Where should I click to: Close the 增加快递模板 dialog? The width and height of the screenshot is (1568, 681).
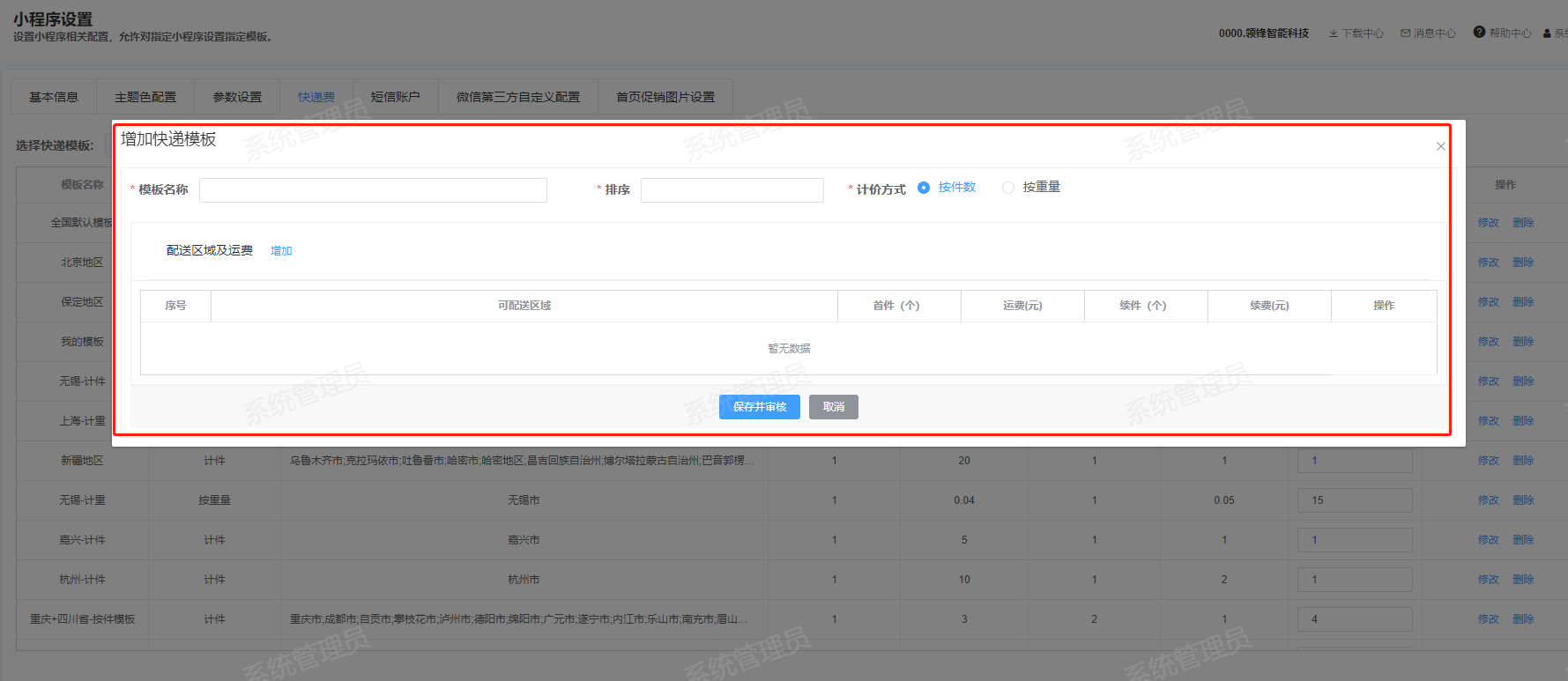[1440, 146]
